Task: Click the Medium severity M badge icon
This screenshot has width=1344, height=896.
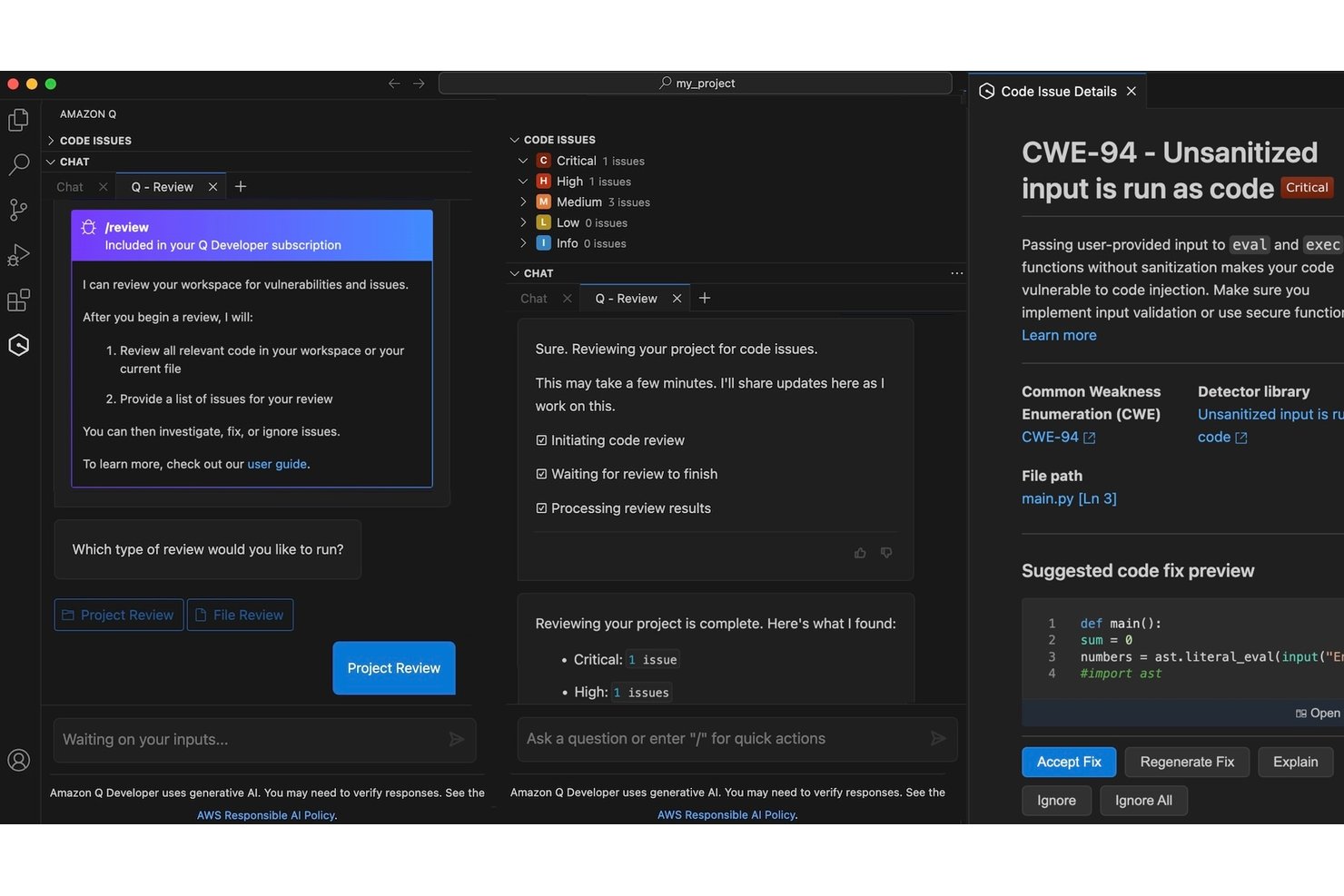Action: (x=543, y=202)
